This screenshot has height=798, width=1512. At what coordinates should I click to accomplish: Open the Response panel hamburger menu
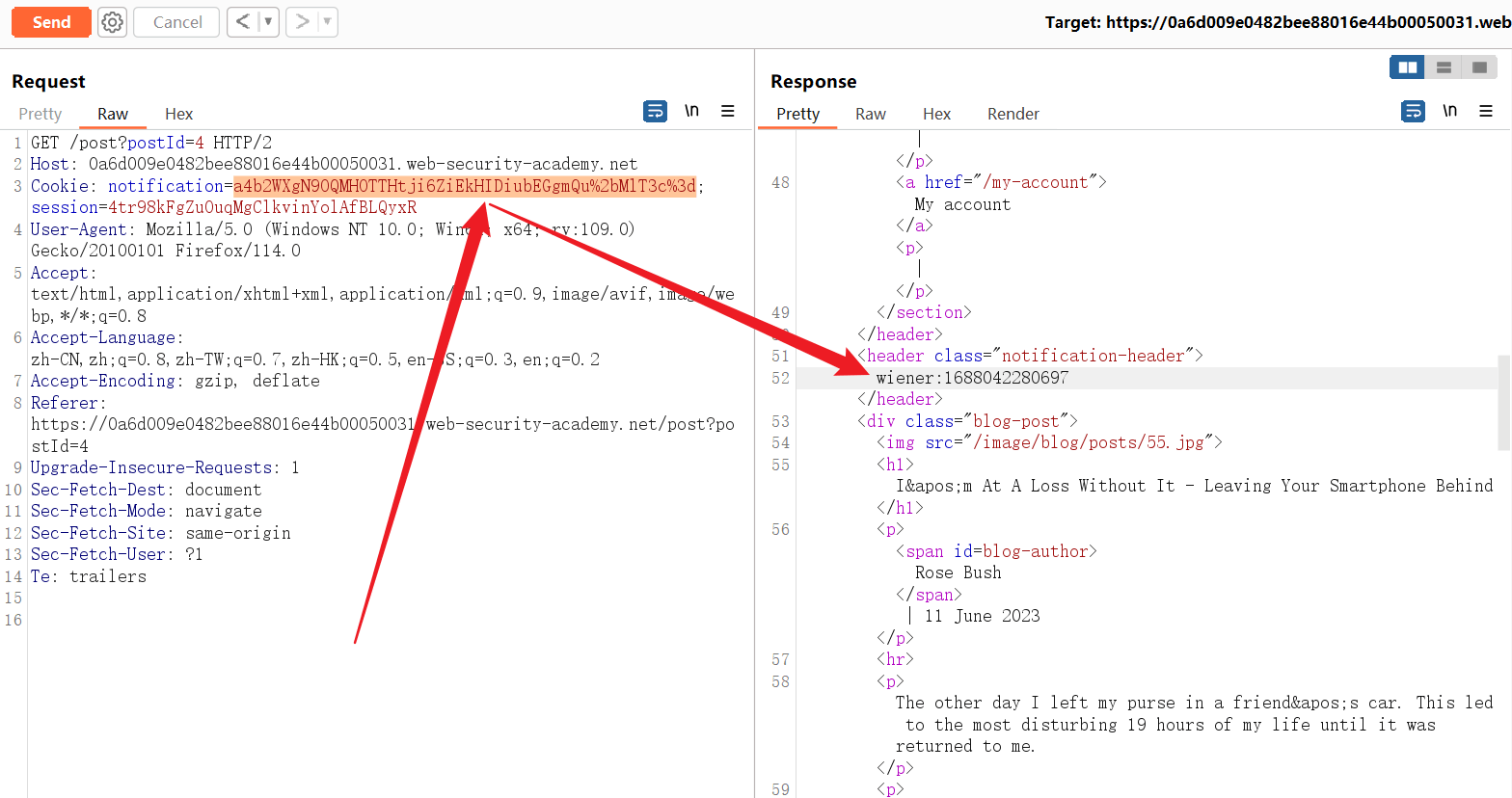(1486, 112)
